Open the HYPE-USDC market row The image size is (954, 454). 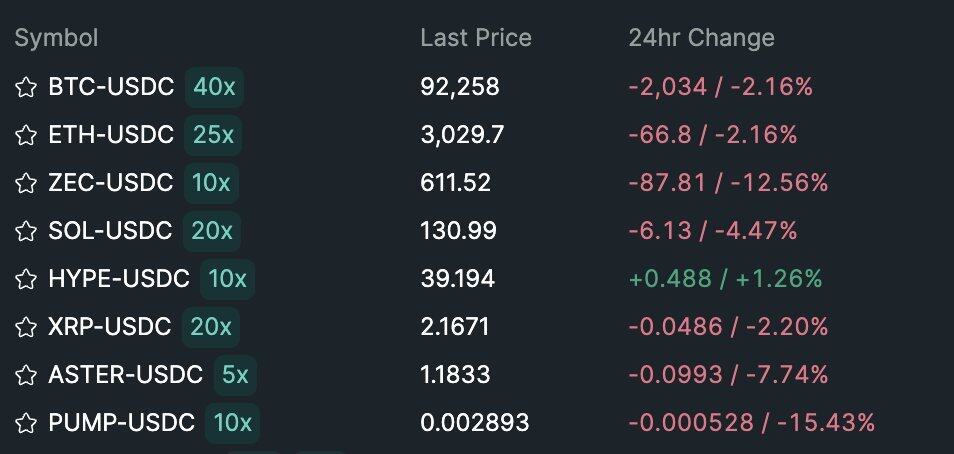118,279
